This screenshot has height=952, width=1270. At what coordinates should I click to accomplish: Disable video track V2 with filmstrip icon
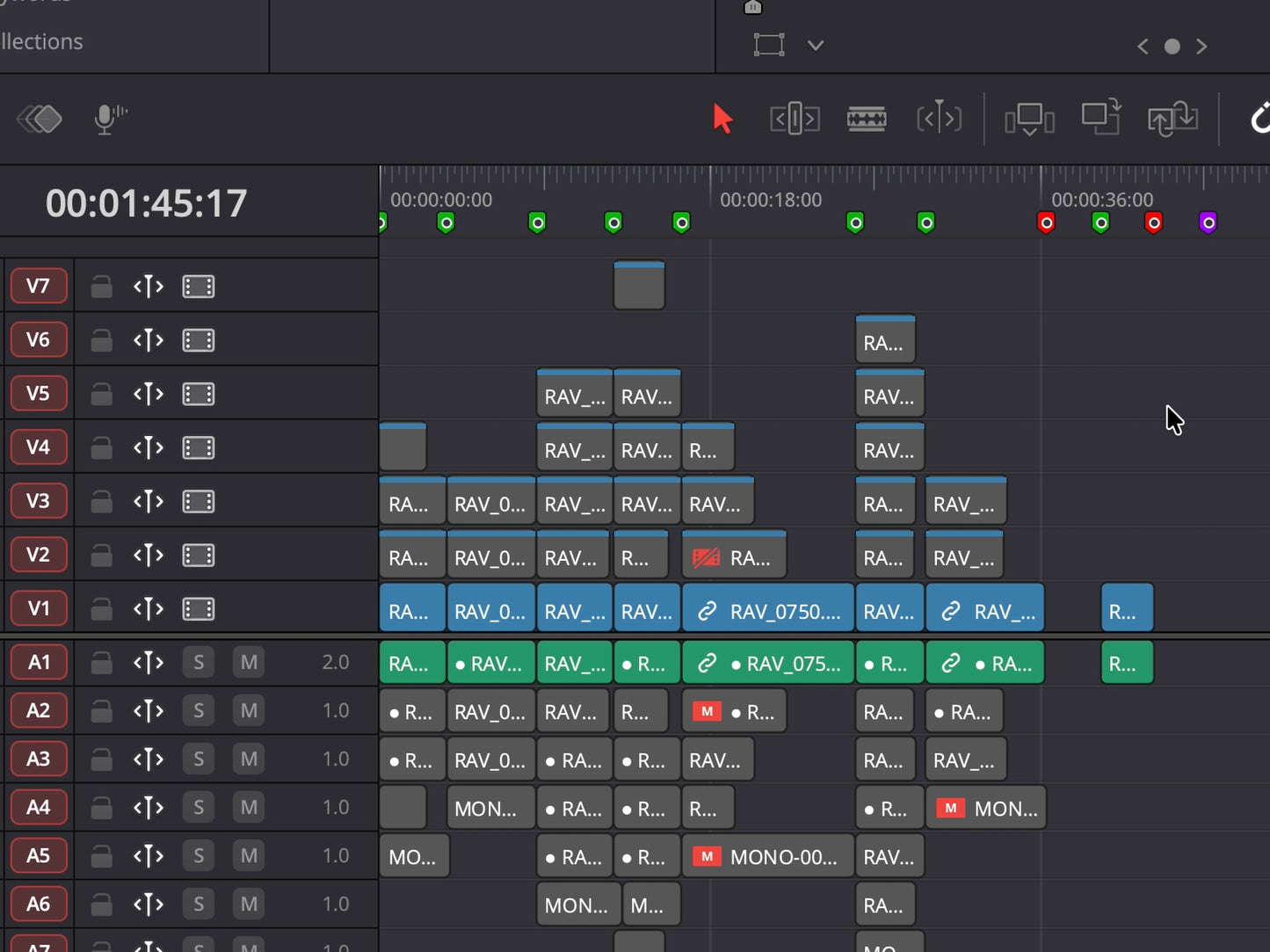199,555
